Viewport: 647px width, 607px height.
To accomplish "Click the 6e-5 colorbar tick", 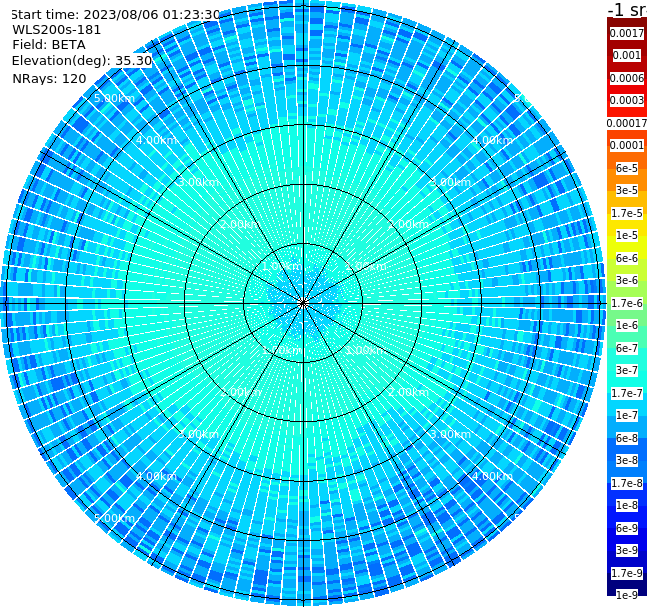I will [x=627, y=168].
